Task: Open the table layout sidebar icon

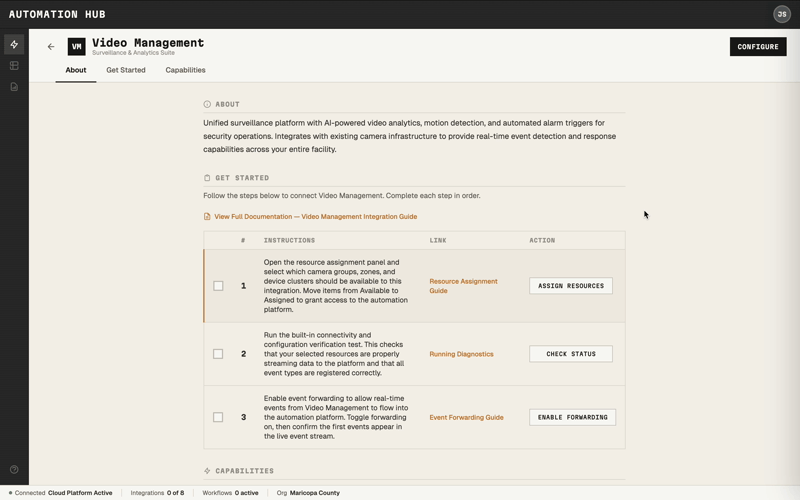Action: point(14,66)
